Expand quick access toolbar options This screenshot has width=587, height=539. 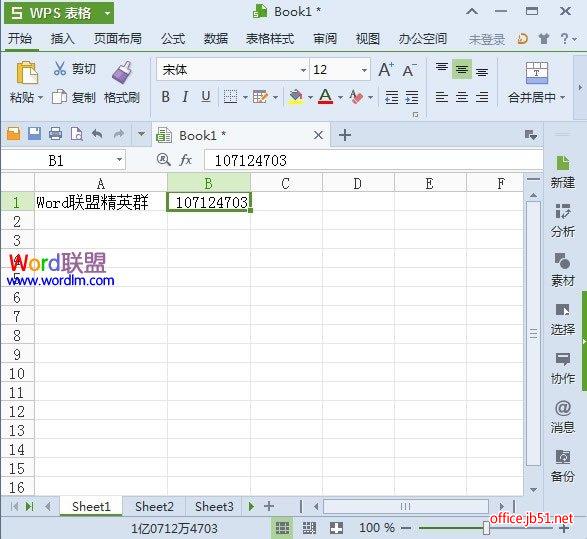coord(142,134)
